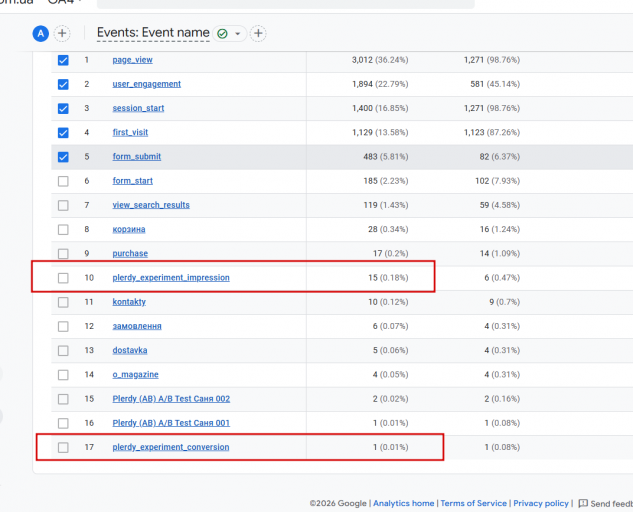Click the 82 (6.37%) users cell
The image size is (633, 512).
[x=499, y=157]
